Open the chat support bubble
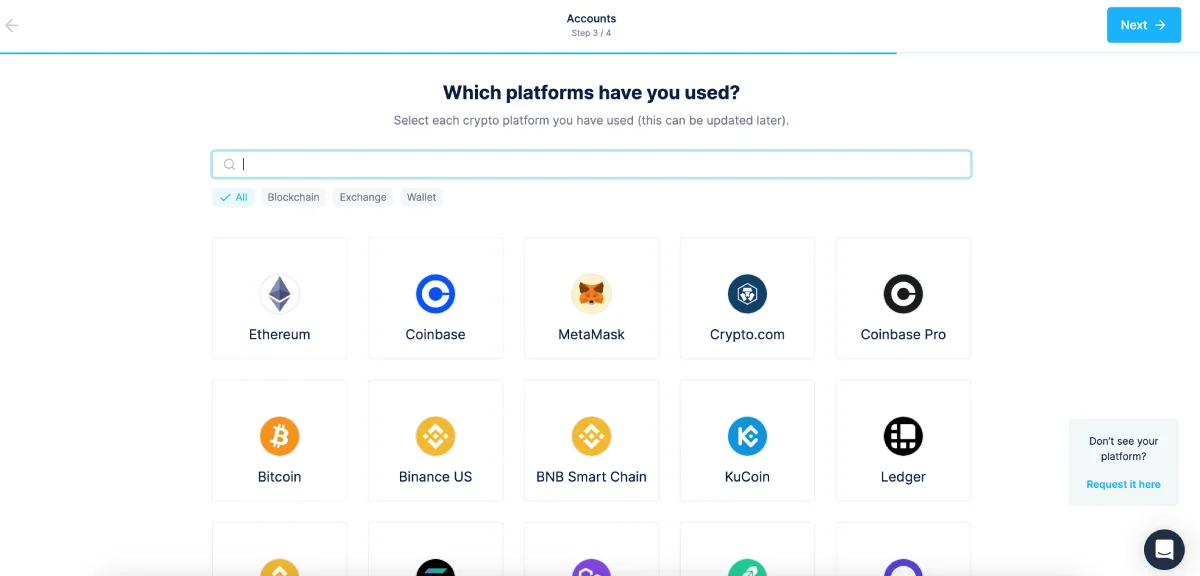 pos(1164,549)
